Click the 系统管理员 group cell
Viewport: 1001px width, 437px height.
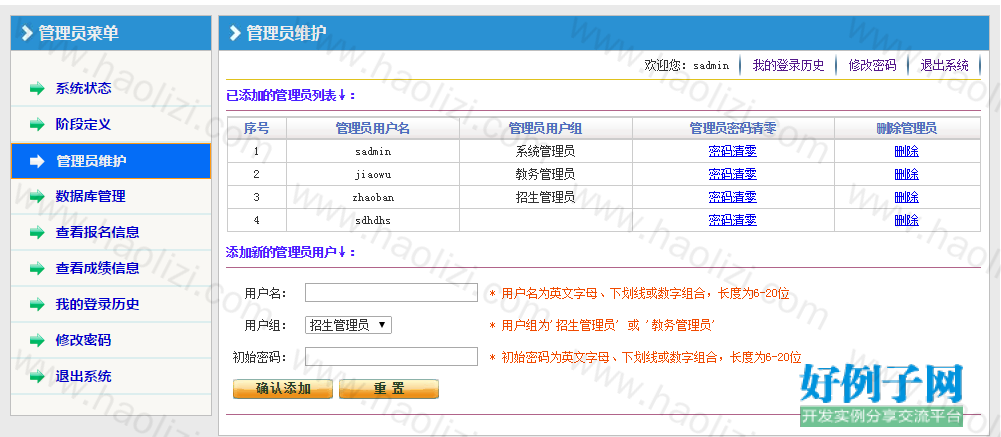pos(545,152)
